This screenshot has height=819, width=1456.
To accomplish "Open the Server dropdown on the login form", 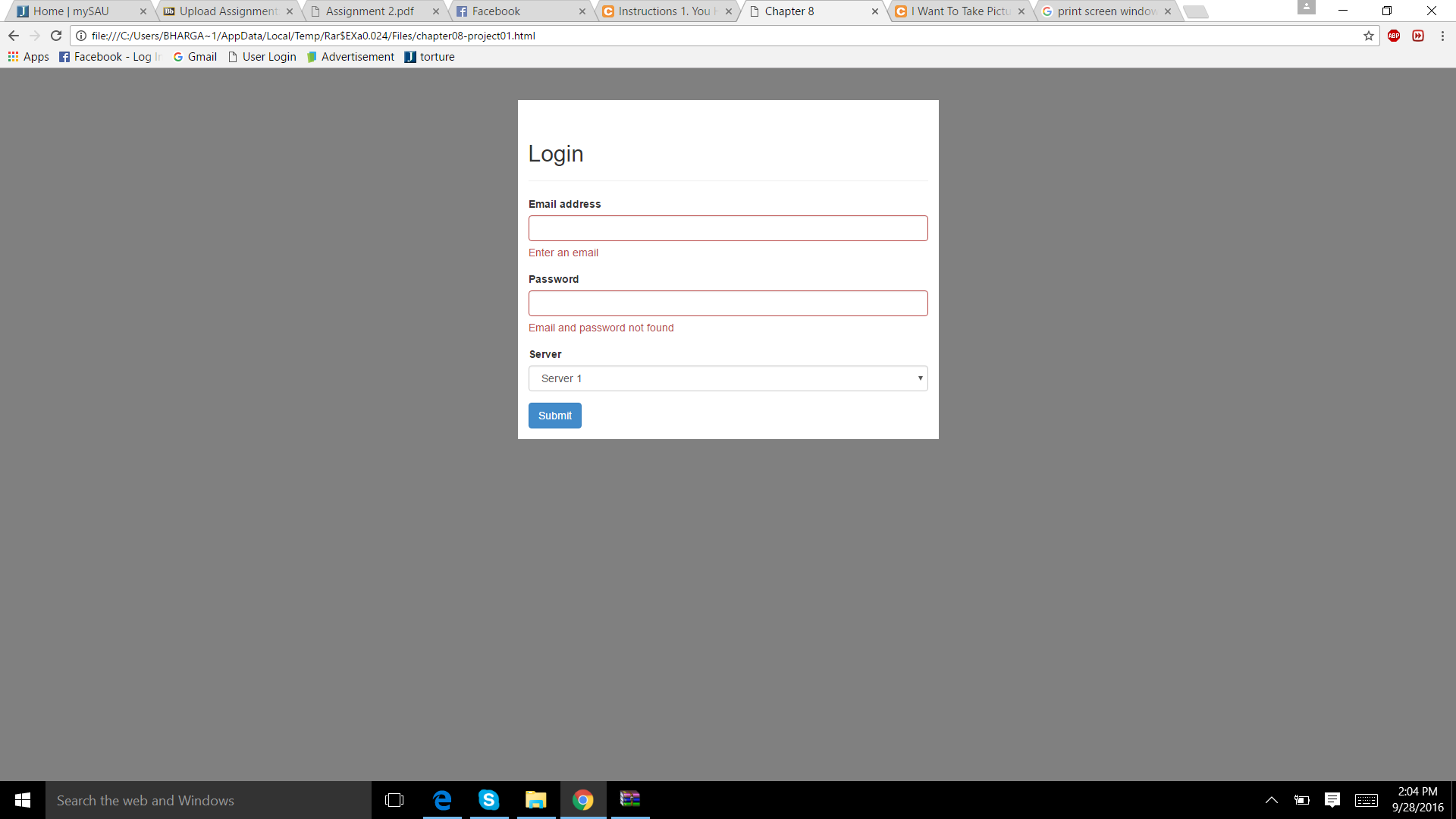I will pyautogui.click(x=727, y=378).
